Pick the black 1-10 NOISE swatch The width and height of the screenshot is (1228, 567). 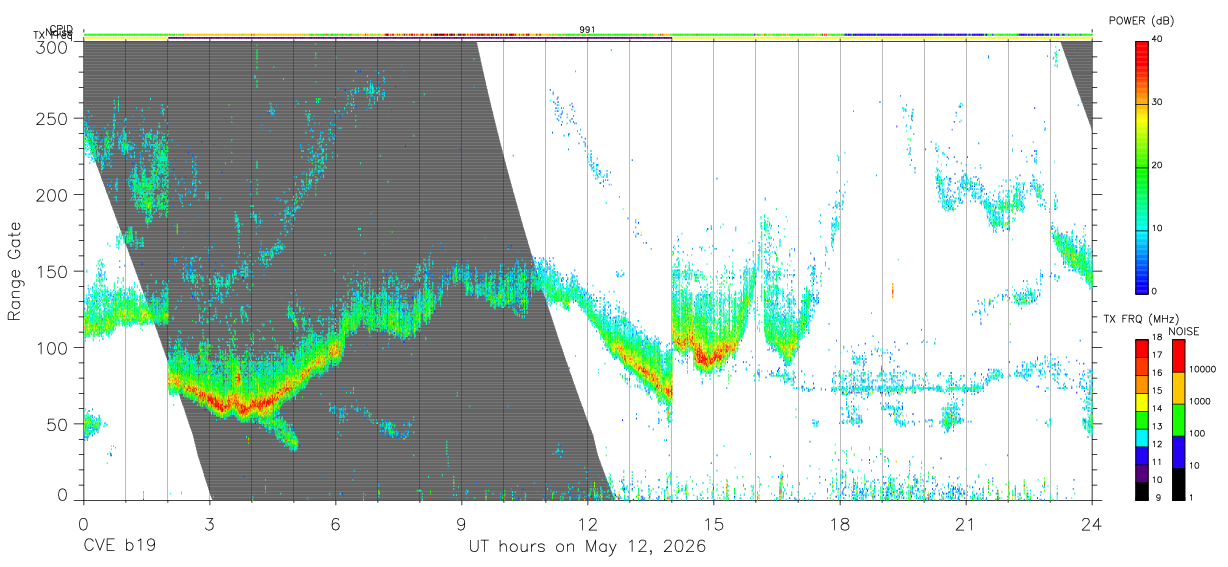click(1178, 483)
